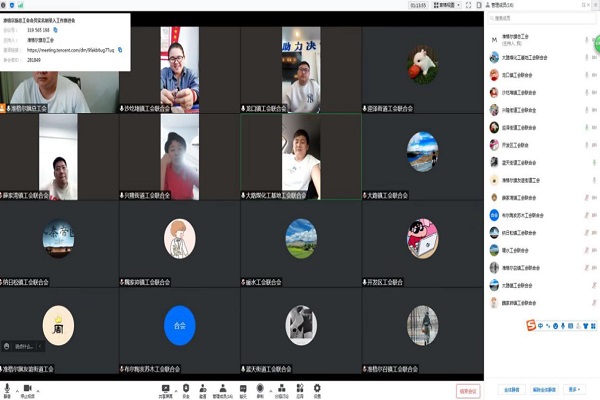The width and height of the screenshot is (600, 400).
Task: Unmute 魏家峁镇工会联合会 in the member list
Action: coord(594,303)
